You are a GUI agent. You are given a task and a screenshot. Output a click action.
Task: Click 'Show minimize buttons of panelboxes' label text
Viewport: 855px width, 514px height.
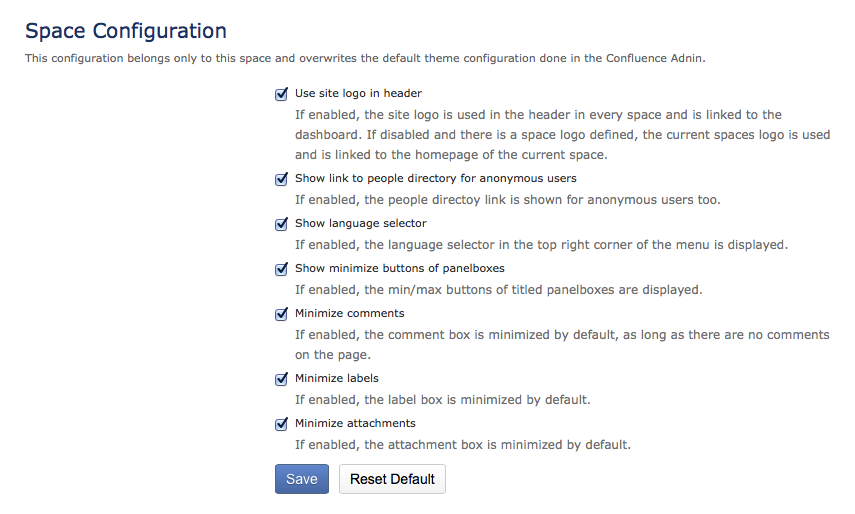coord(399,269)
